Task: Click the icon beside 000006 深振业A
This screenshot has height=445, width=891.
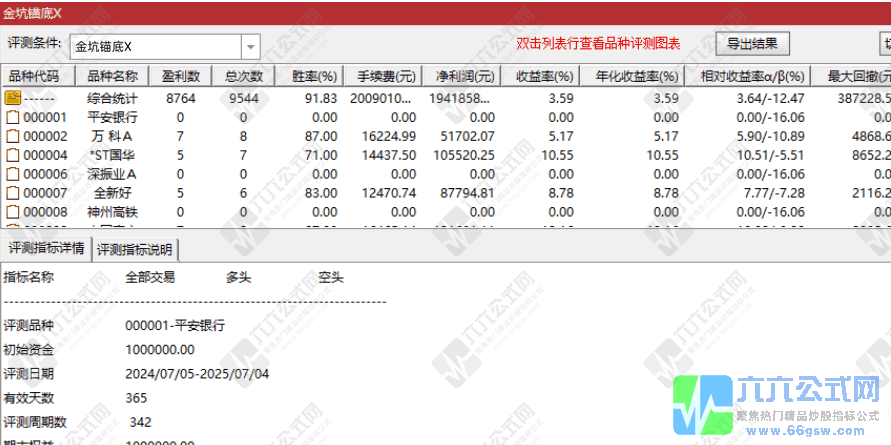Action: tap(13, 174)
